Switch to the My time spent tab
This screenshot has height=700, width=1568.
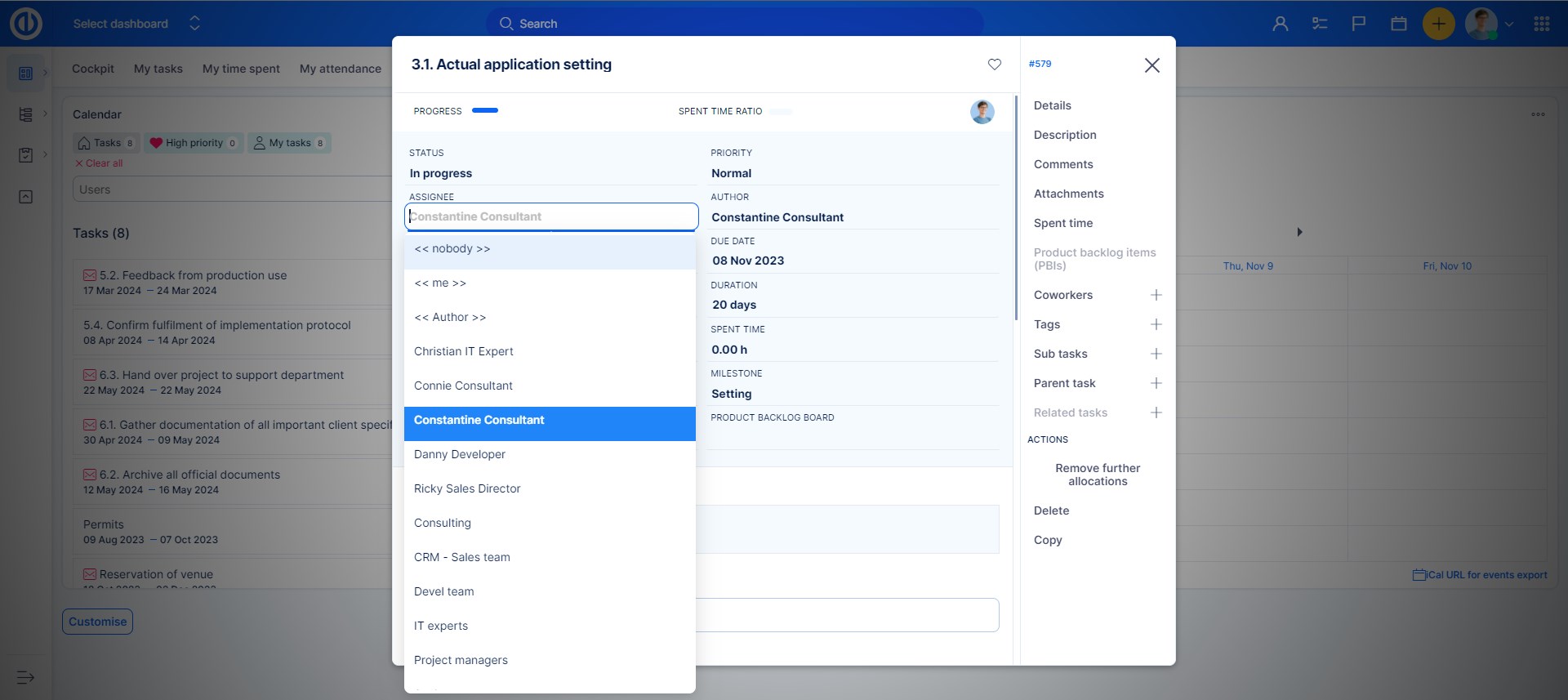[x=241, y=69]
